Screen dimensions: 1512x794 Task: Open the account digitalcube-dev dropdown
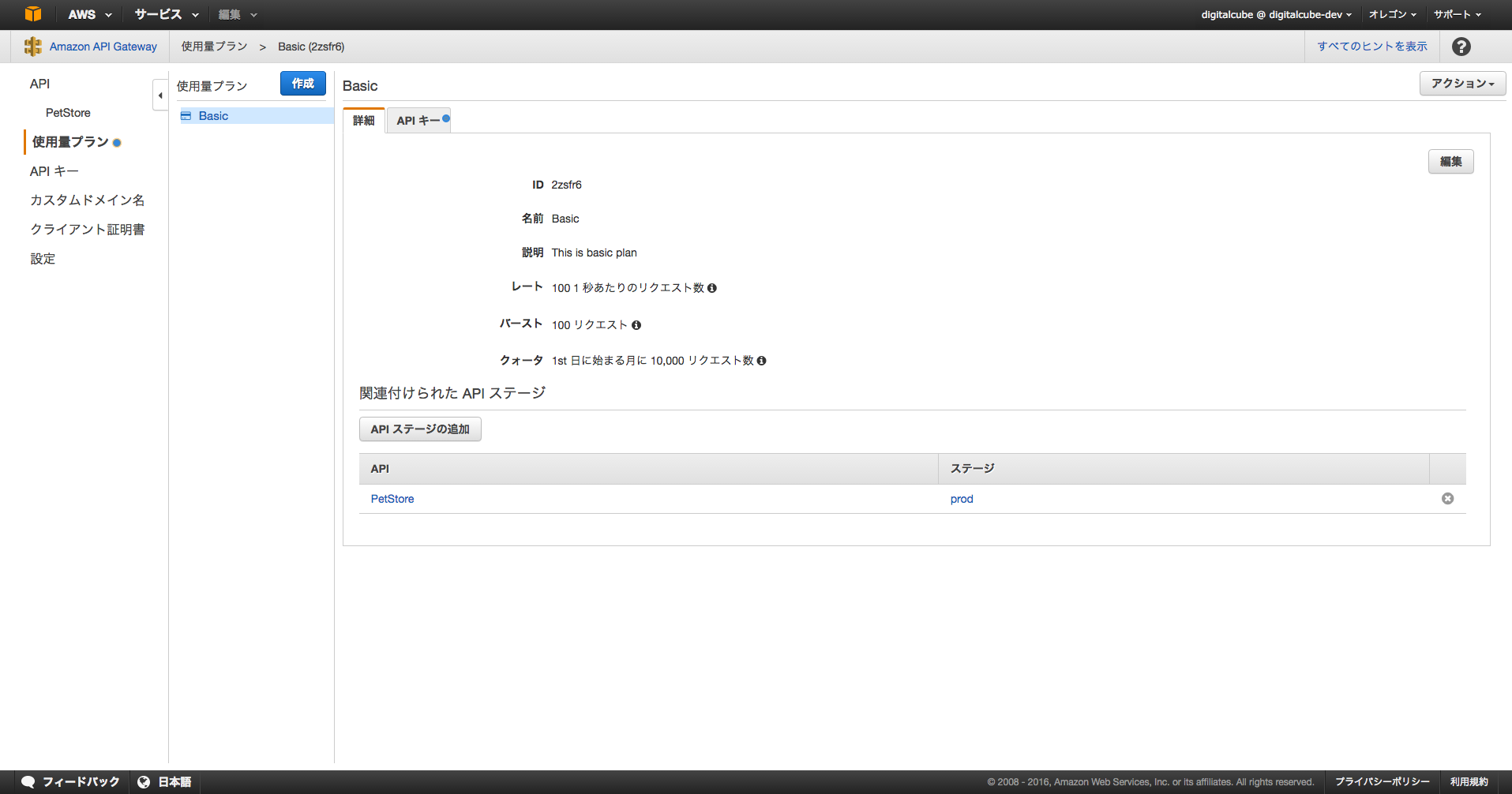tap(1276, 14)
